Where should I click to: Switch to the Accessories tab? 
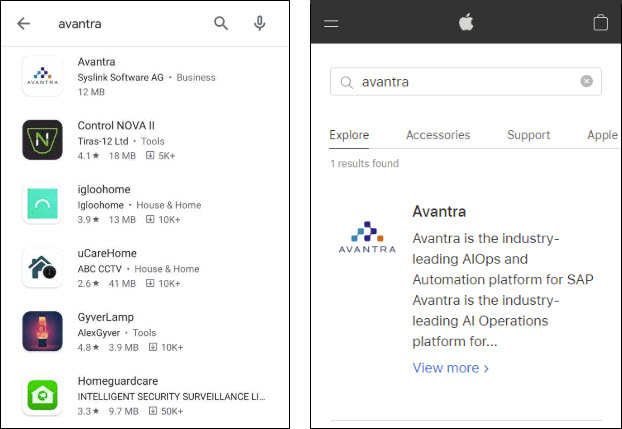pos(438,135)
